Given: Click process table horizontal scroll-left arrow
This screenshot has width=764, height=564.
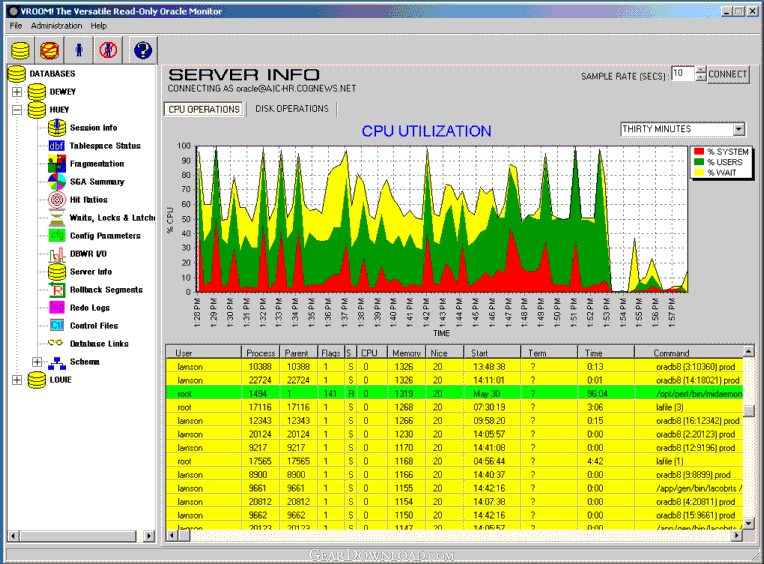Looking at the screenshot, I should [x=172, y=536].
